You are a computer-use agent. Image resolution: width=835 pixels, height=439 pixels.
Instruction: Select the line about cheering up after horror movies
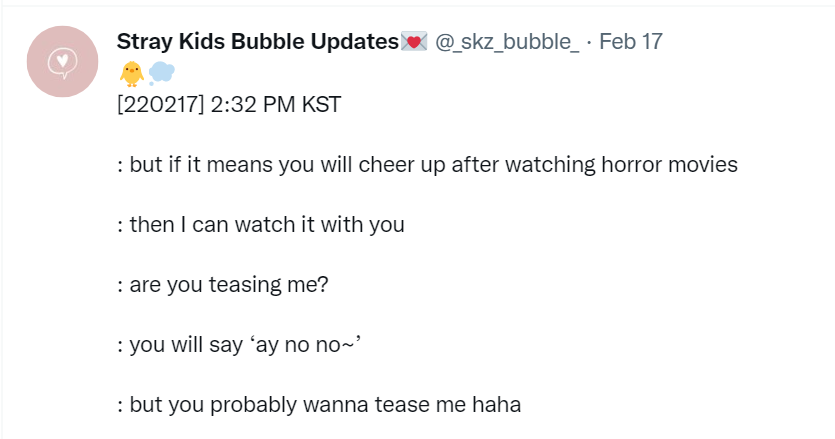click(x=427, y=165)
